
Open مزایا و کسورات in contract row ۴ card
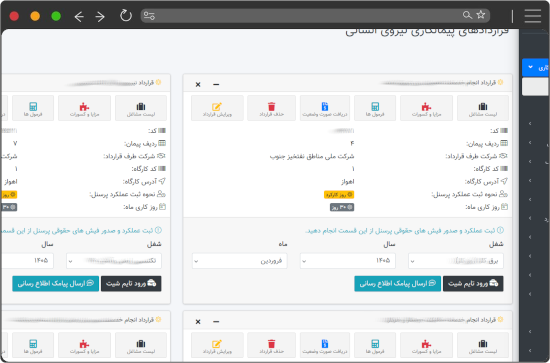point(426,108)
